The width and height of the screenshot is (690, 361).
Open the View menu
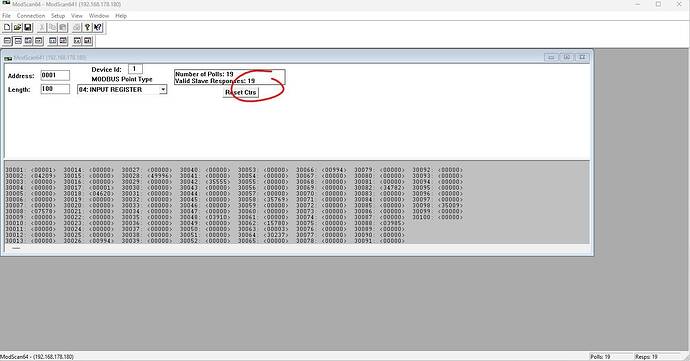77,16
